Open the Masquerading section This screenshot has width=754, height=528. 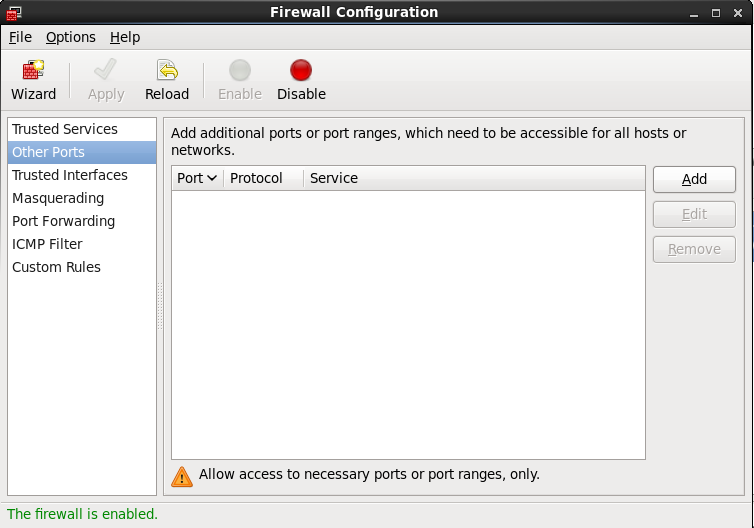pyautogui.click(x=82, y=198)
